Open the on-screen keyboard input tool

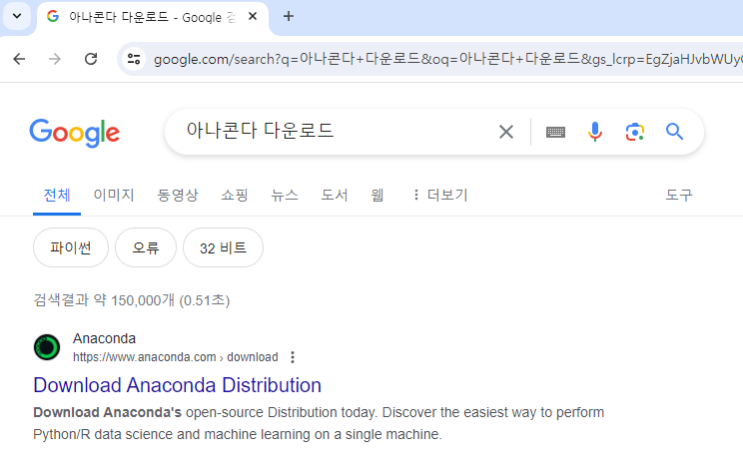(555, 132)
